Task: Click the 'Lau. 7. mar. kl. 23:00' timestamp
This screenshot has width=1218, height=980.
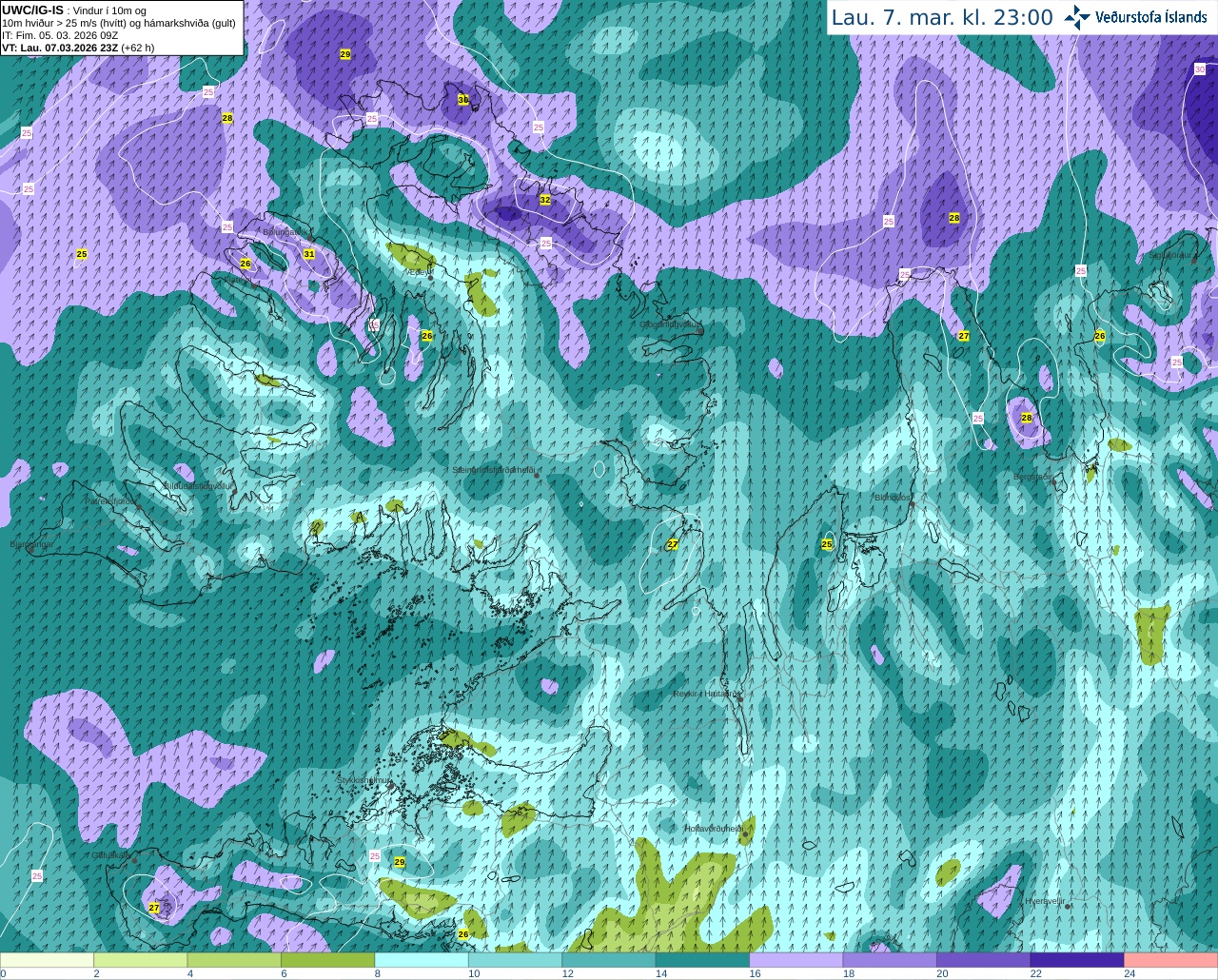Action: coord(941,17)
